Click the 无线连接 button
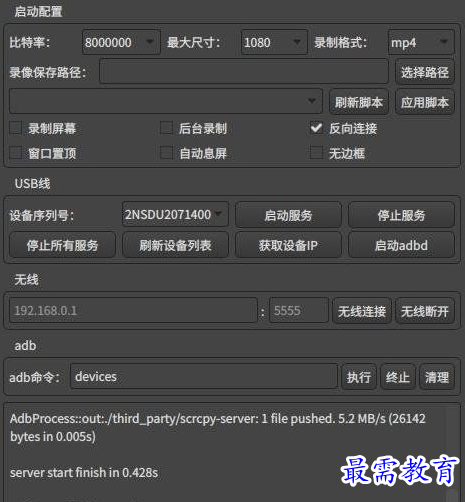This screenshot has height=502, width=465. click(x=362, y=311)
